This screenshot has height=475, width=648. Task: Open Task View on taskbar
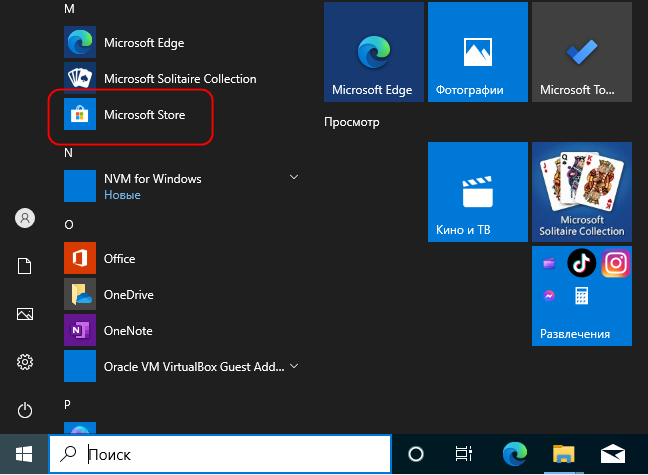point(464,454)
